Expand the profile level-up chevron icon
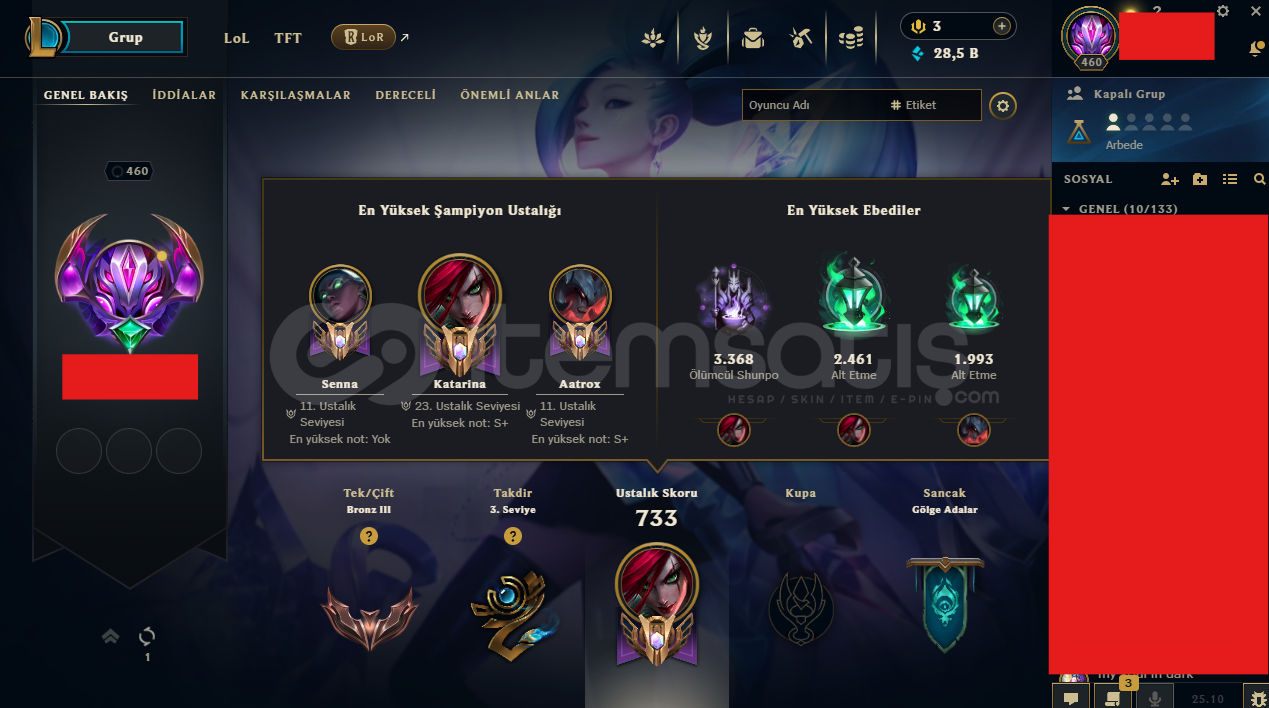 click(x=111, y=636)
